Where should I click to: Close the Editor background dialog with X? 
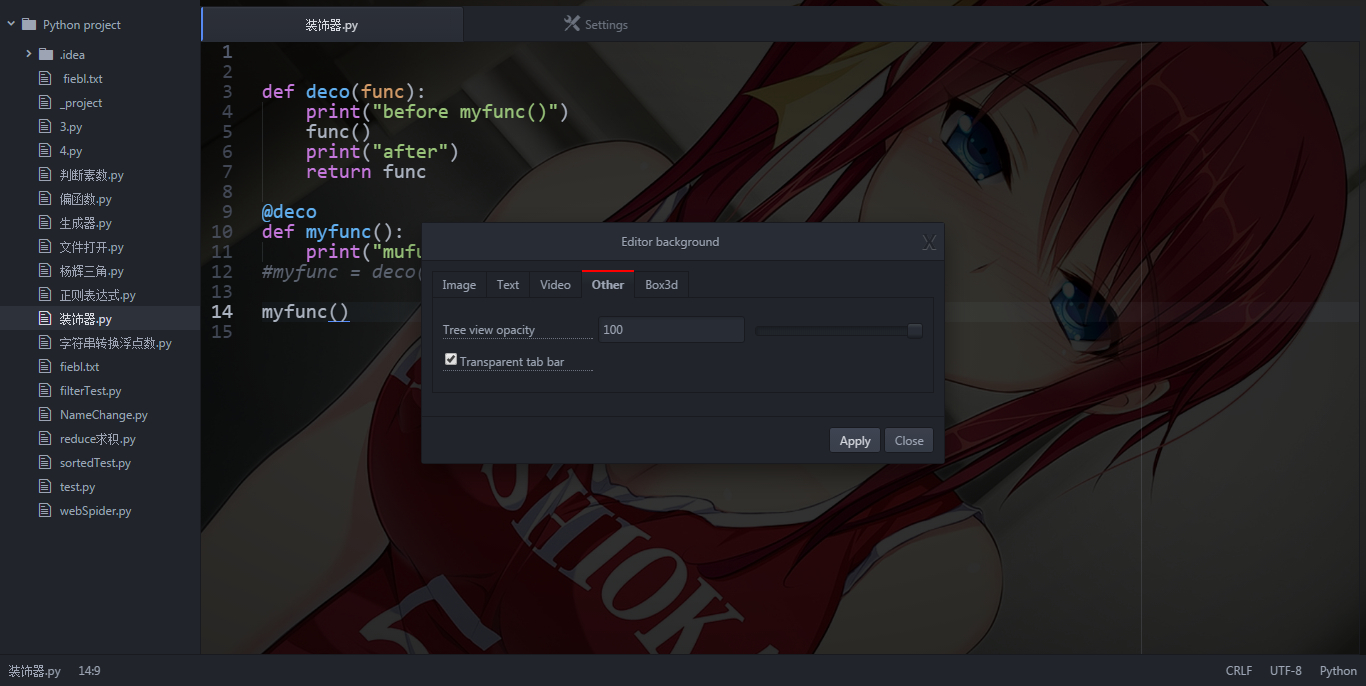click(x=929, y=242)
